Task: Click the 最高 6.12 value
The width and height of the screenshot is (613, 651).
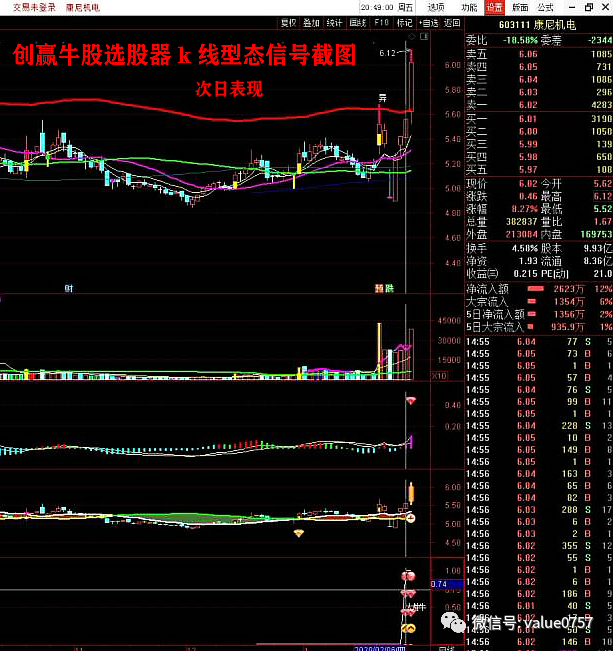Action: click(603, 196)
